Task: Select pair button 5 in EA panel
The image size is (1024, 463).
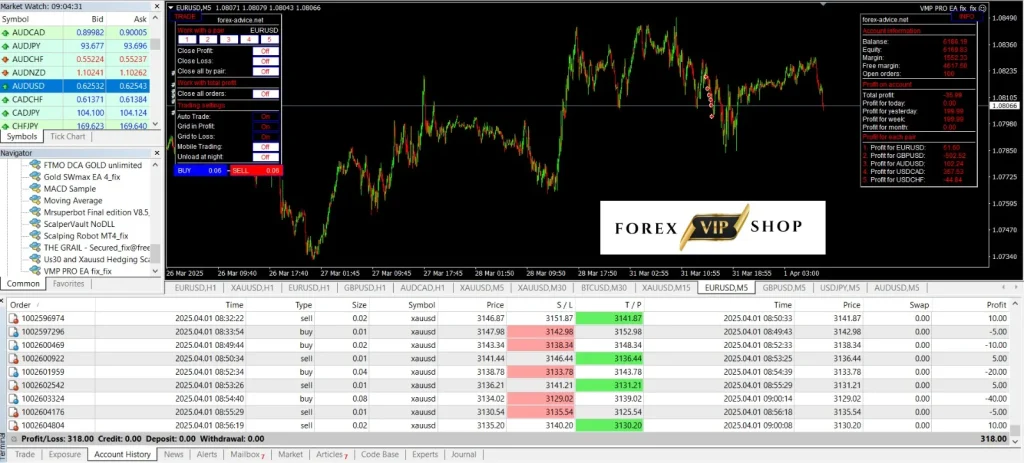Action: pos(270,39)
